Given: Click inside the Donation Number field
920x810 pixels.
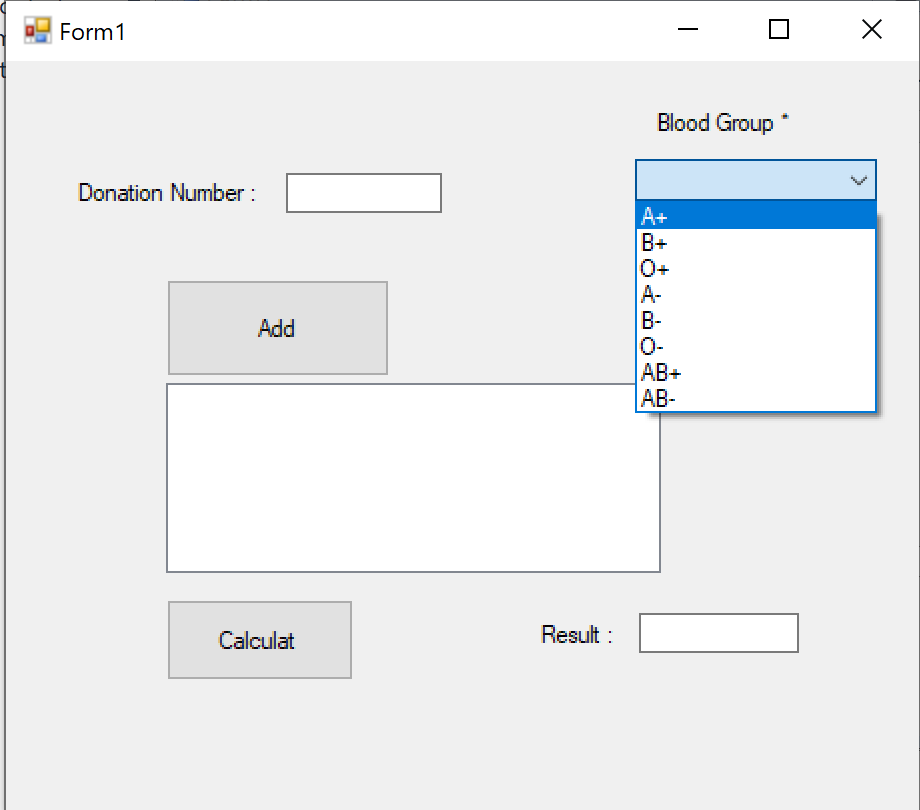Looking at the screenshot, I should [x=363, y=192].
